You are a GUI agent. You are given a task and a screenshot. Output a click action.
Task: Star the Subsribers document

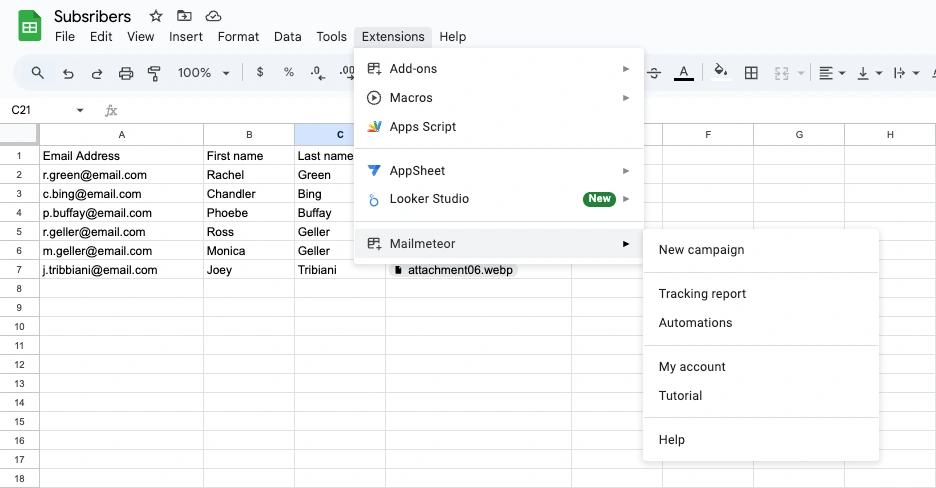pos(156,16)
